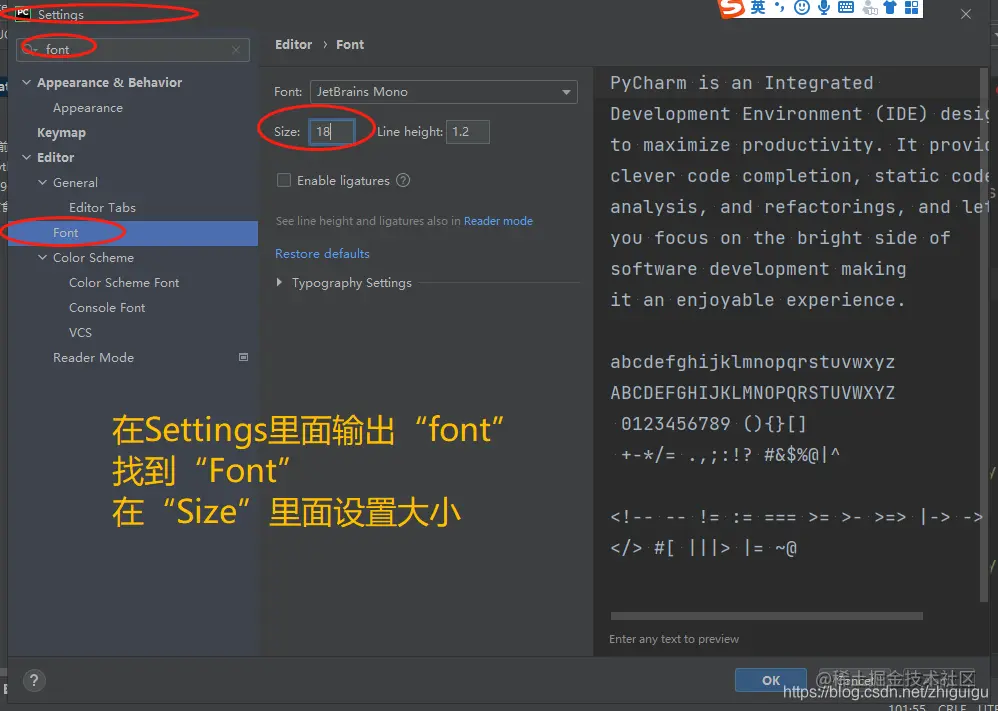Click the Settings window title text
This screenshot has height=711, width=998.
(x=60, y=14)
